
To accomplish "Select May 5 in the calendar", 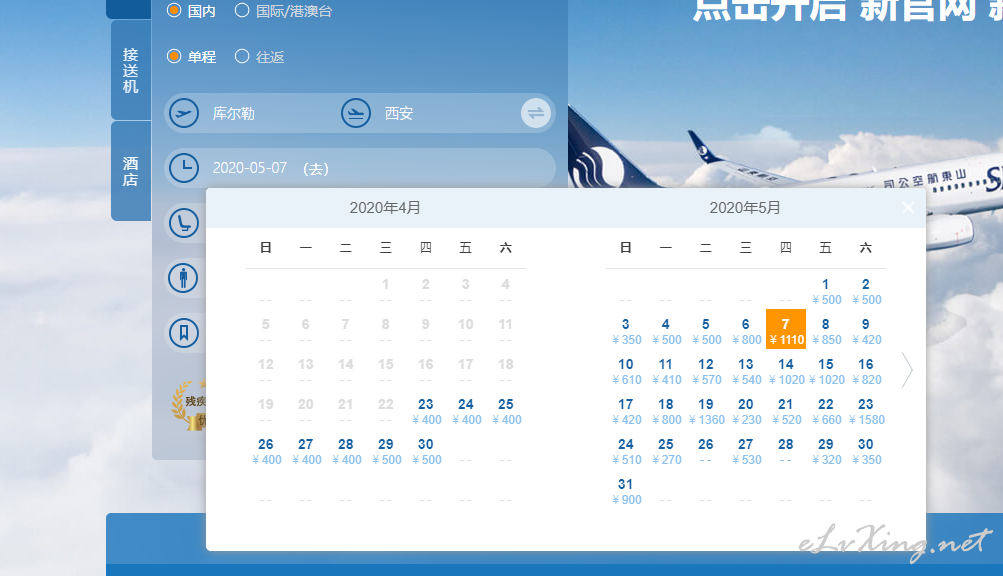I will [706, 331].
